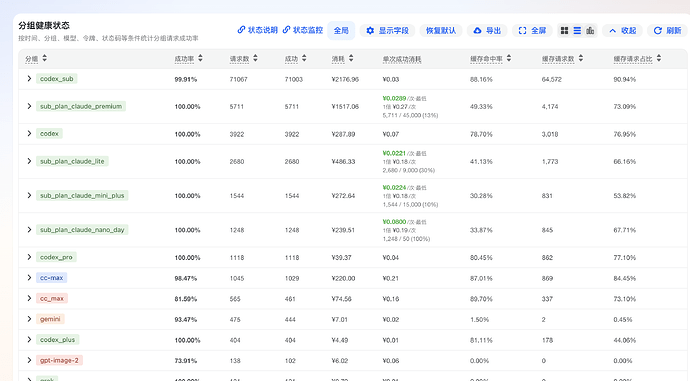Click the 90.94% cache request ratio

coord(625,80)
